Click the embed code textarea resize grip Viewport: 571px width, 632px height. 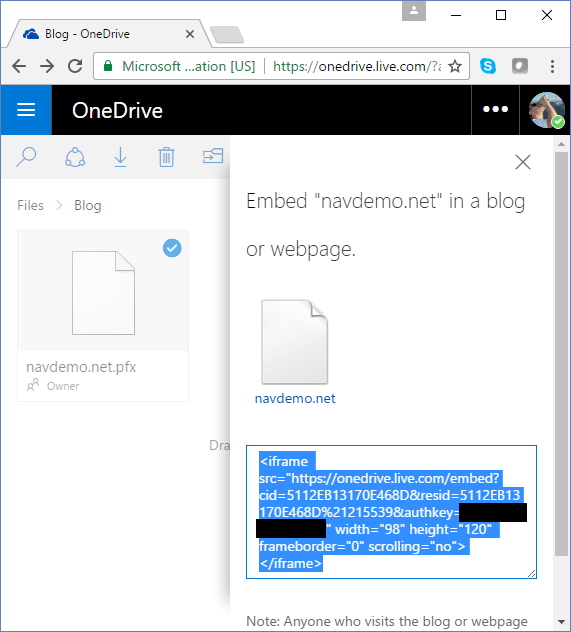pyautogui.click(x=532, y=574)
